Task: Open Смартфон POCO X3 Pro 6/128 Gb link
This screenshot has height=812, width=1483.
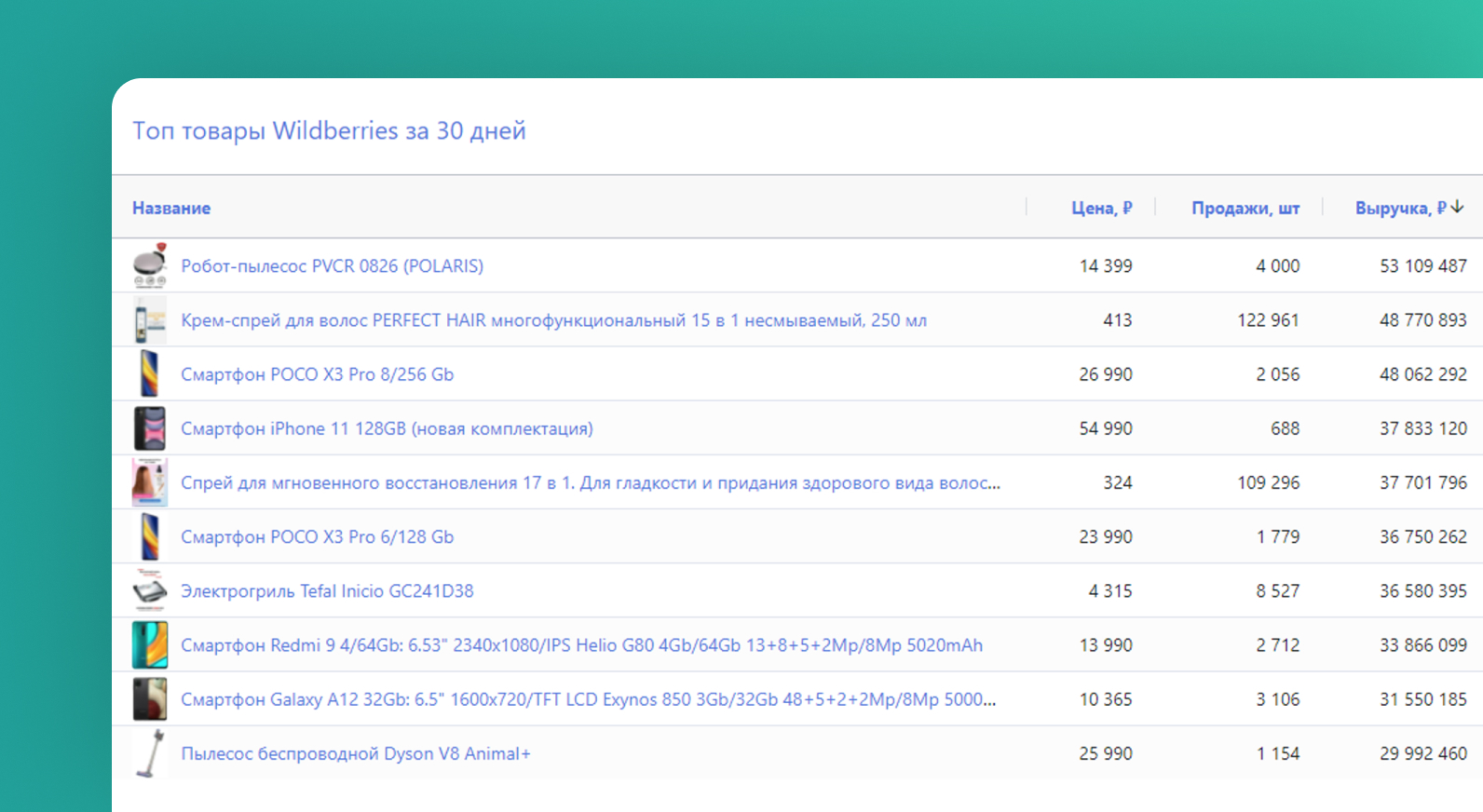Action: [x=317, y=537]
